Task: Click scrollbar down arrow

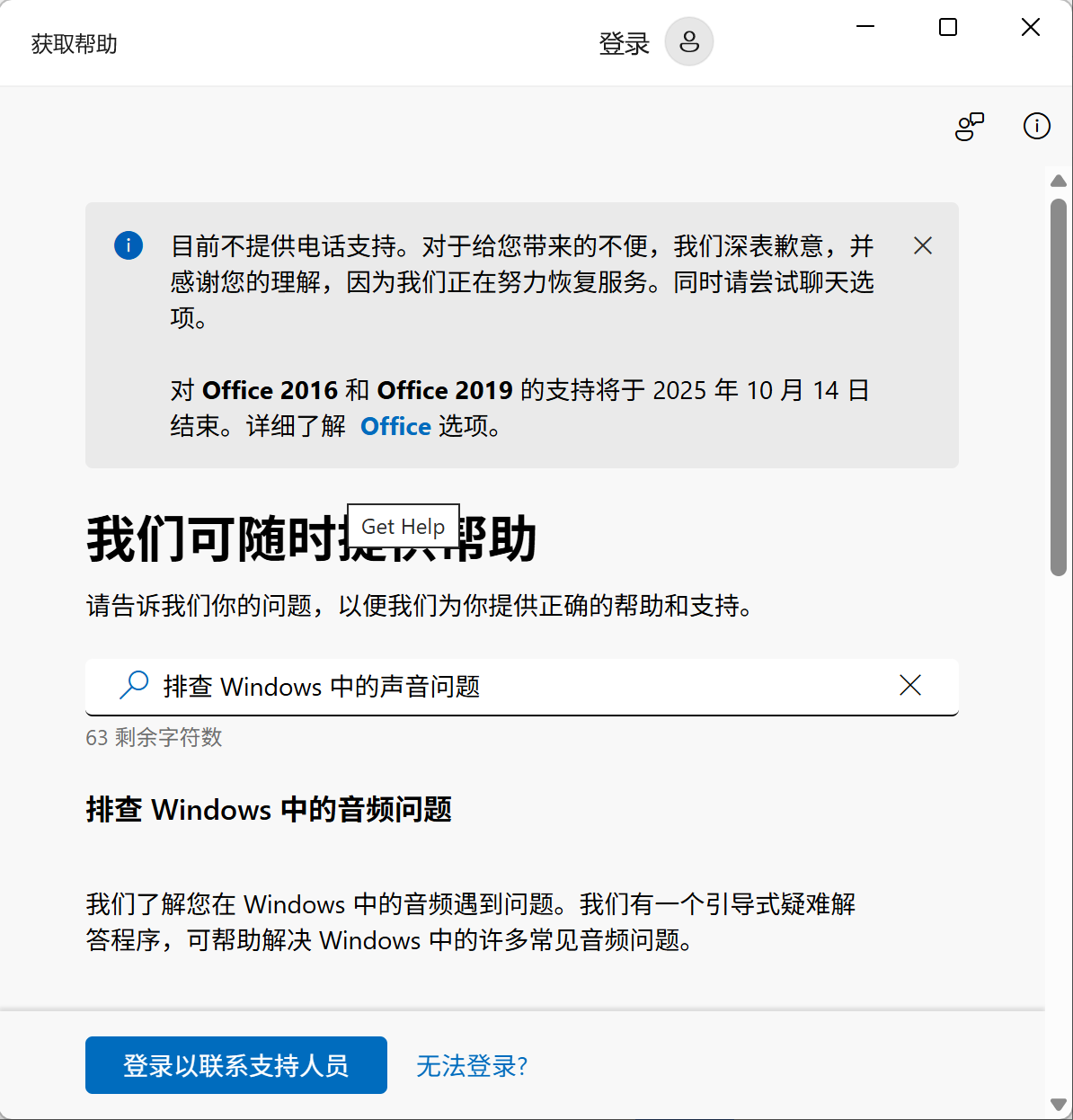Action: 1058,1104
